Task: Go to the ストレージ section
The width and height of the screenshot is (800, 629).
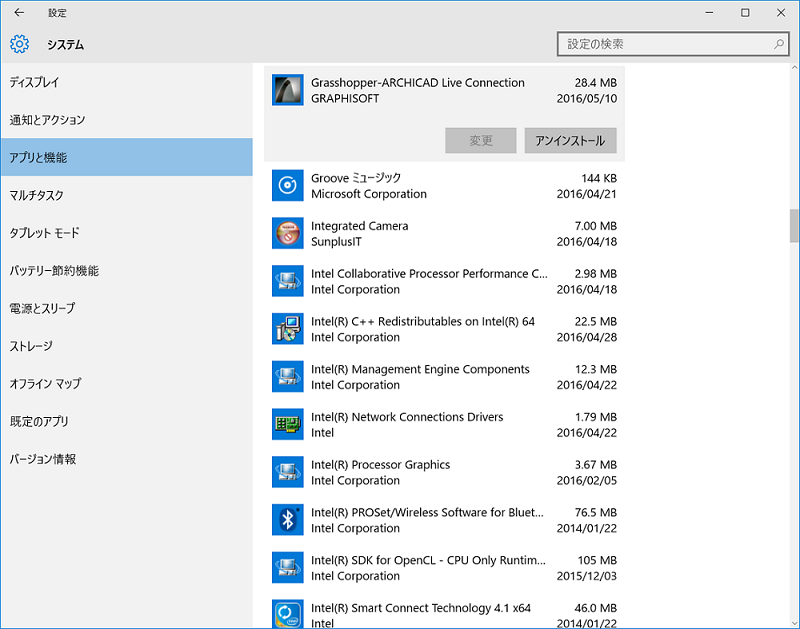Action: tap(31, 346)
